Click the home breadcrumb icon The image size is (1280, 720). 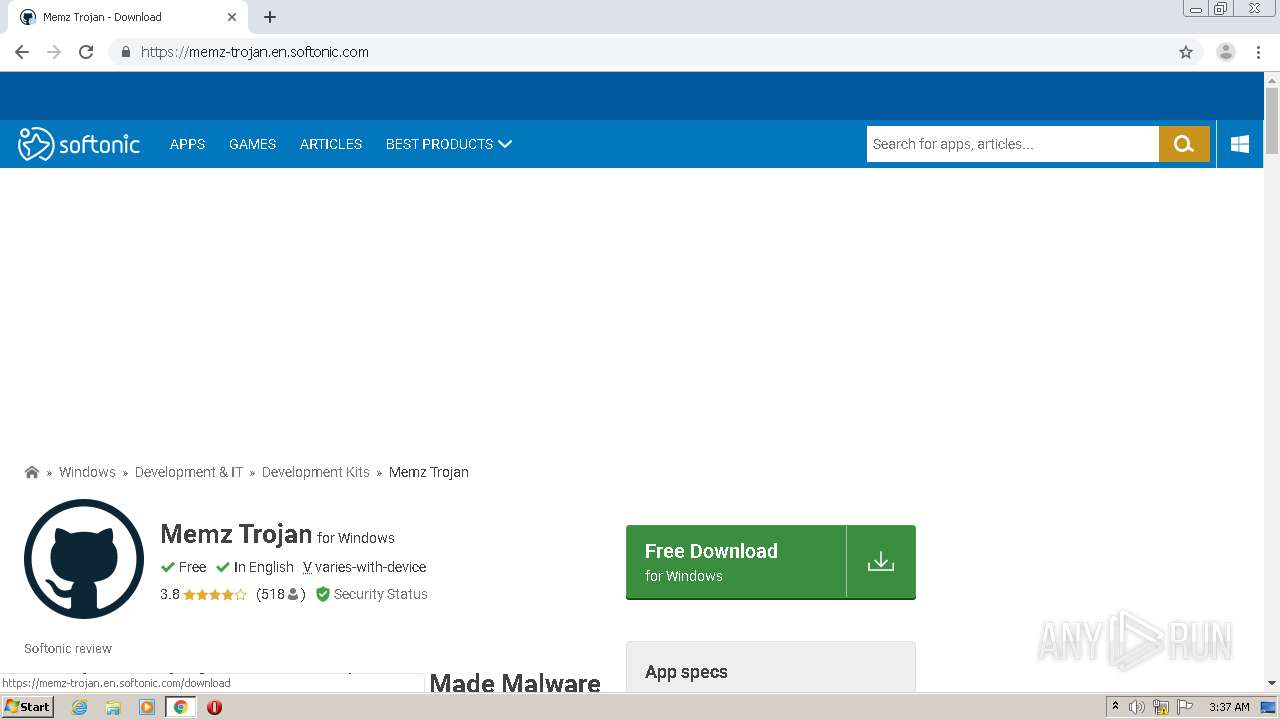[32, 472]
